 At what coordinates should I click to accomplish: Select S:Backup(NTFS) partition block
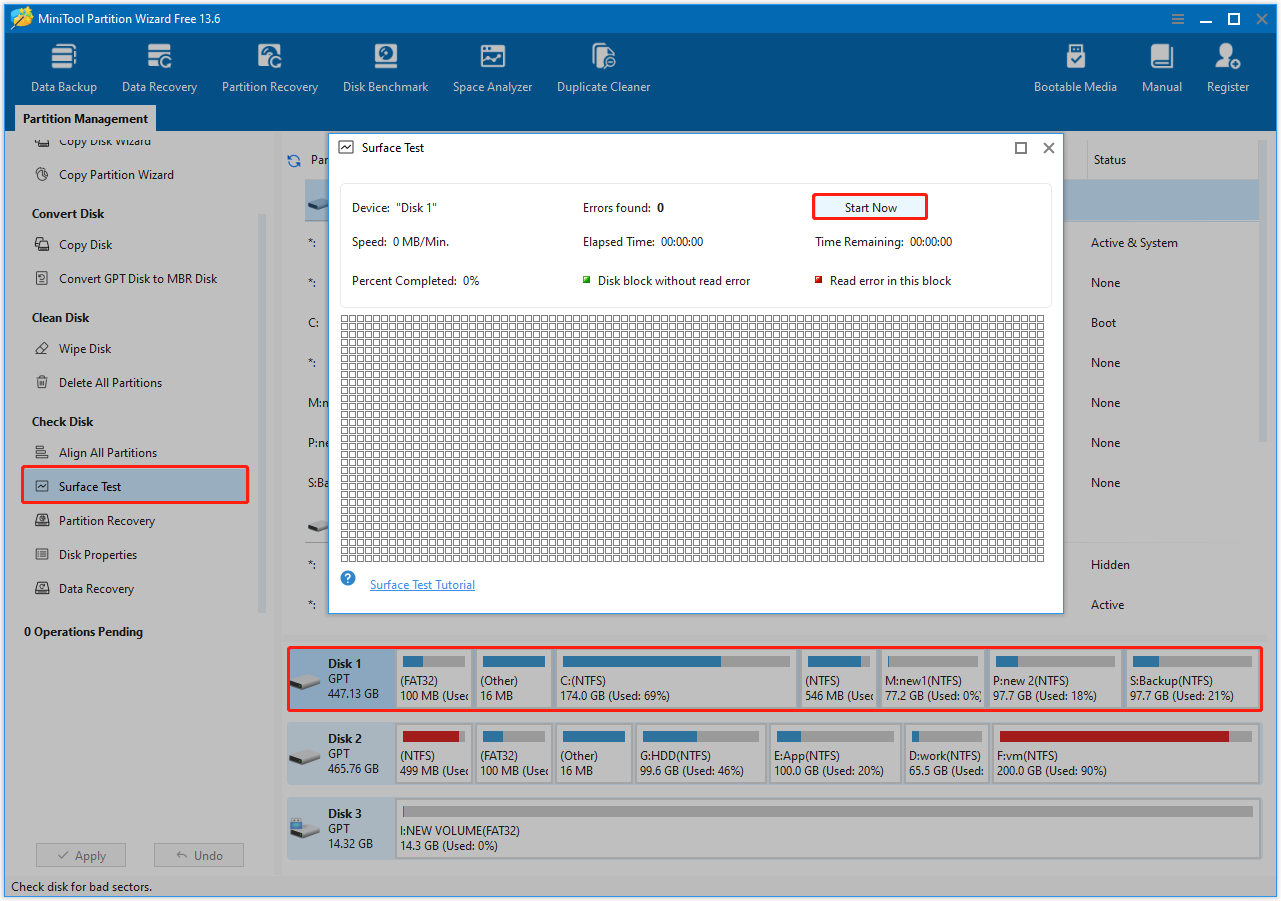point(1192,679)
